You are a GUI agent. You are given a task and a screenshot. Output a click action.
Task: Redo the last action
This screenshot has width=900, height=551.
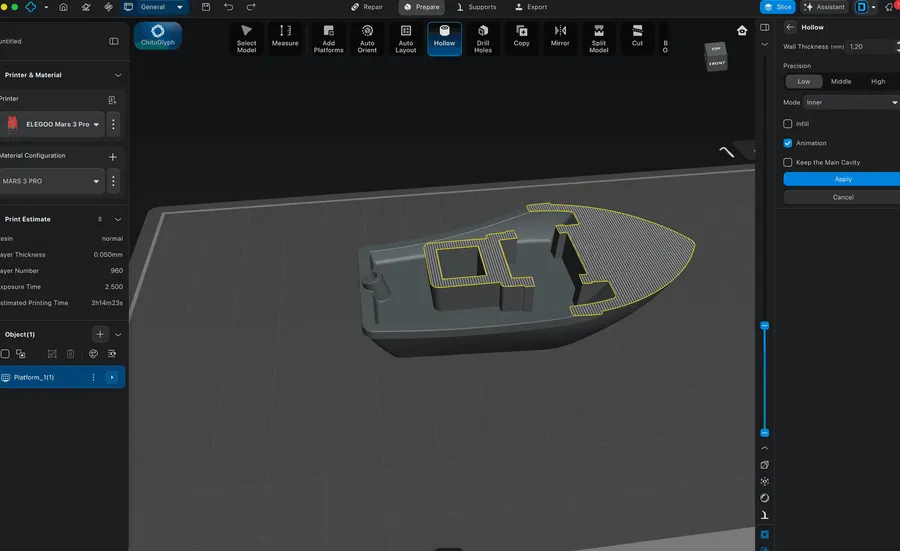click(x=251, y=7)
